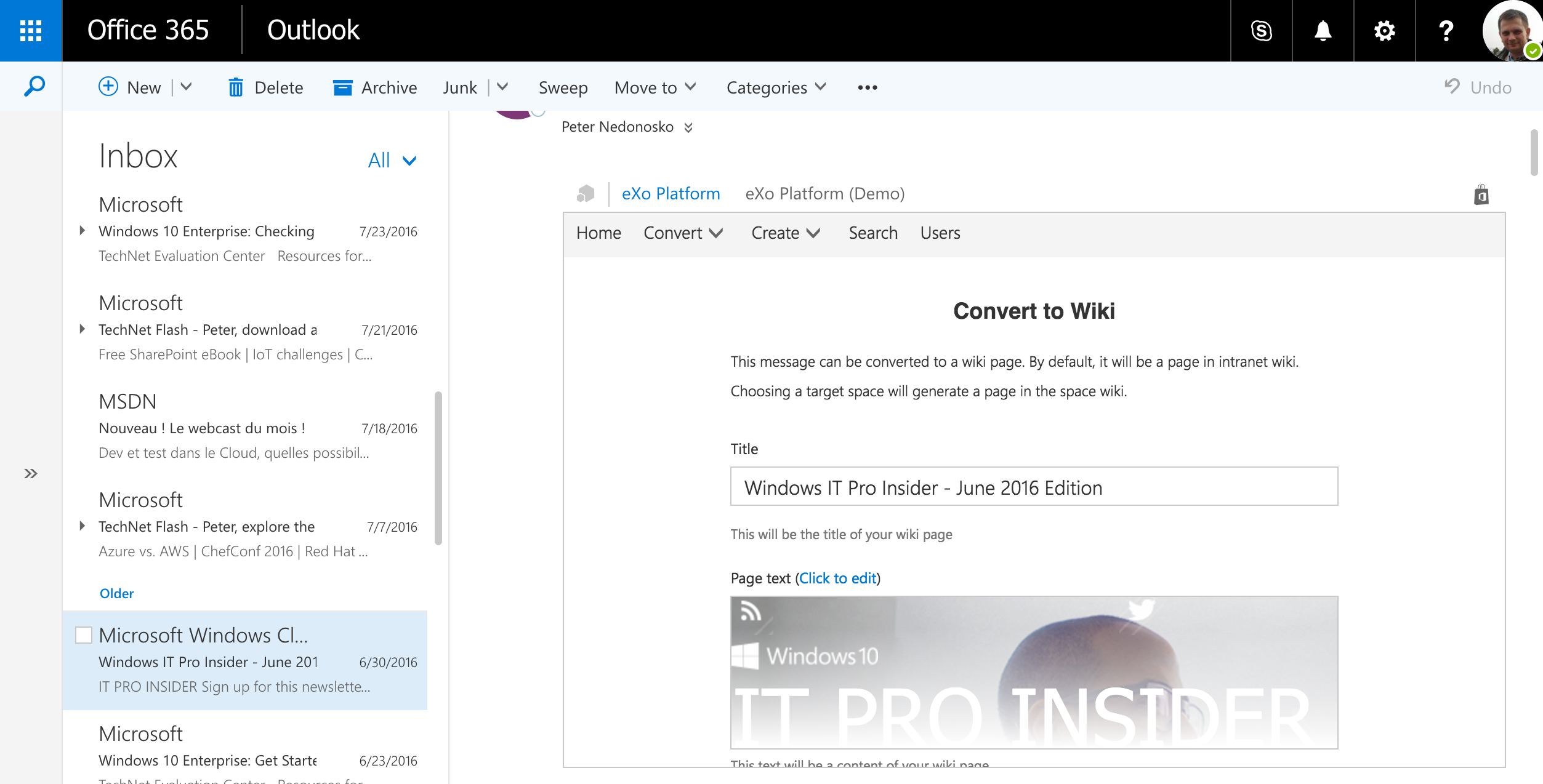
Task: Open Skype from the top bar
Action: [1261, 31]
